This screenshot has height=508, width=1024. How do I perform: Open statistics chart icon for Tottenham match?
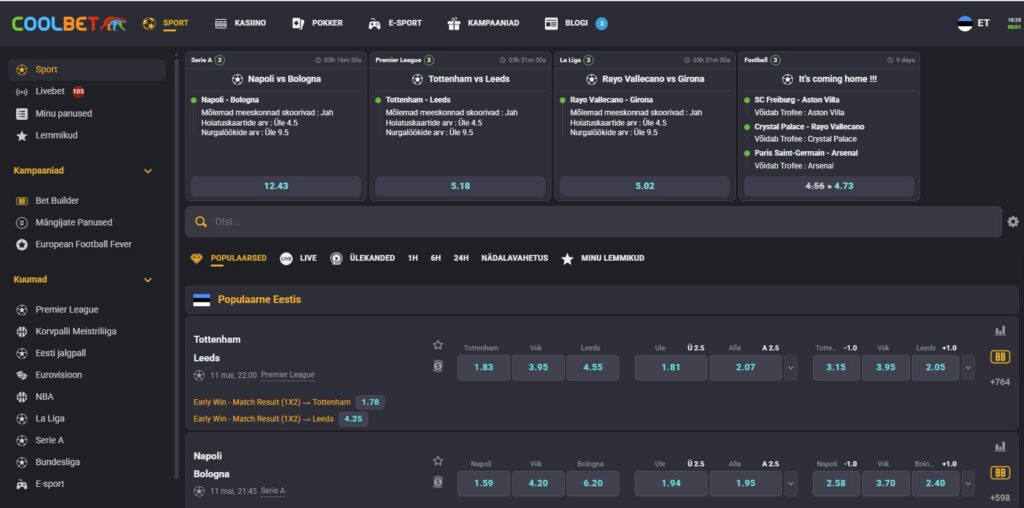pos(1000,331)
